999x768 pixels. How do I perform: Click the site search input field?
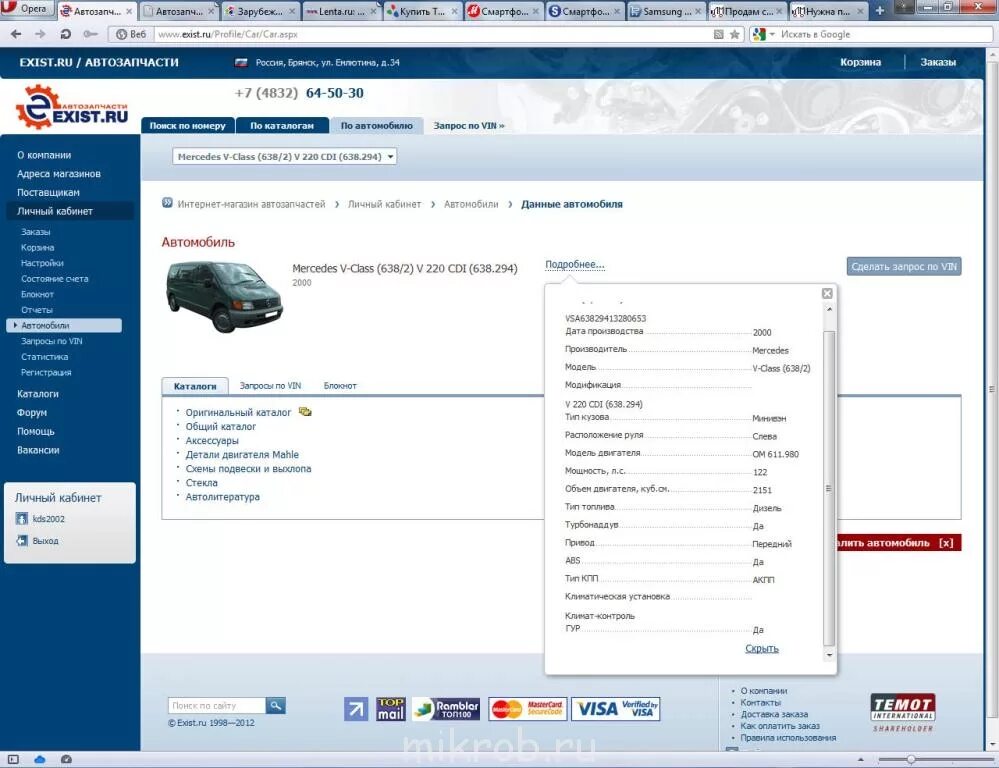point(217,706)
